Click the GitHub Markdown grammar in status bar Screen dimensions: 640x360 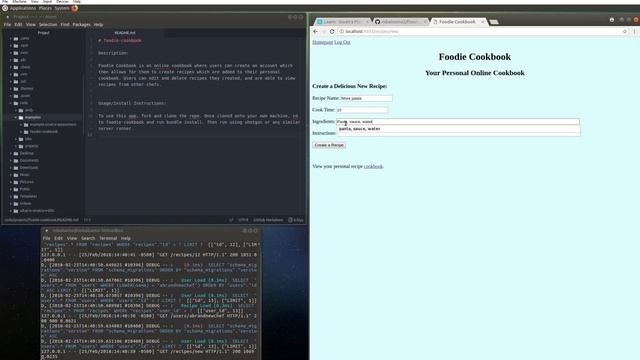[x=268, y=220]
